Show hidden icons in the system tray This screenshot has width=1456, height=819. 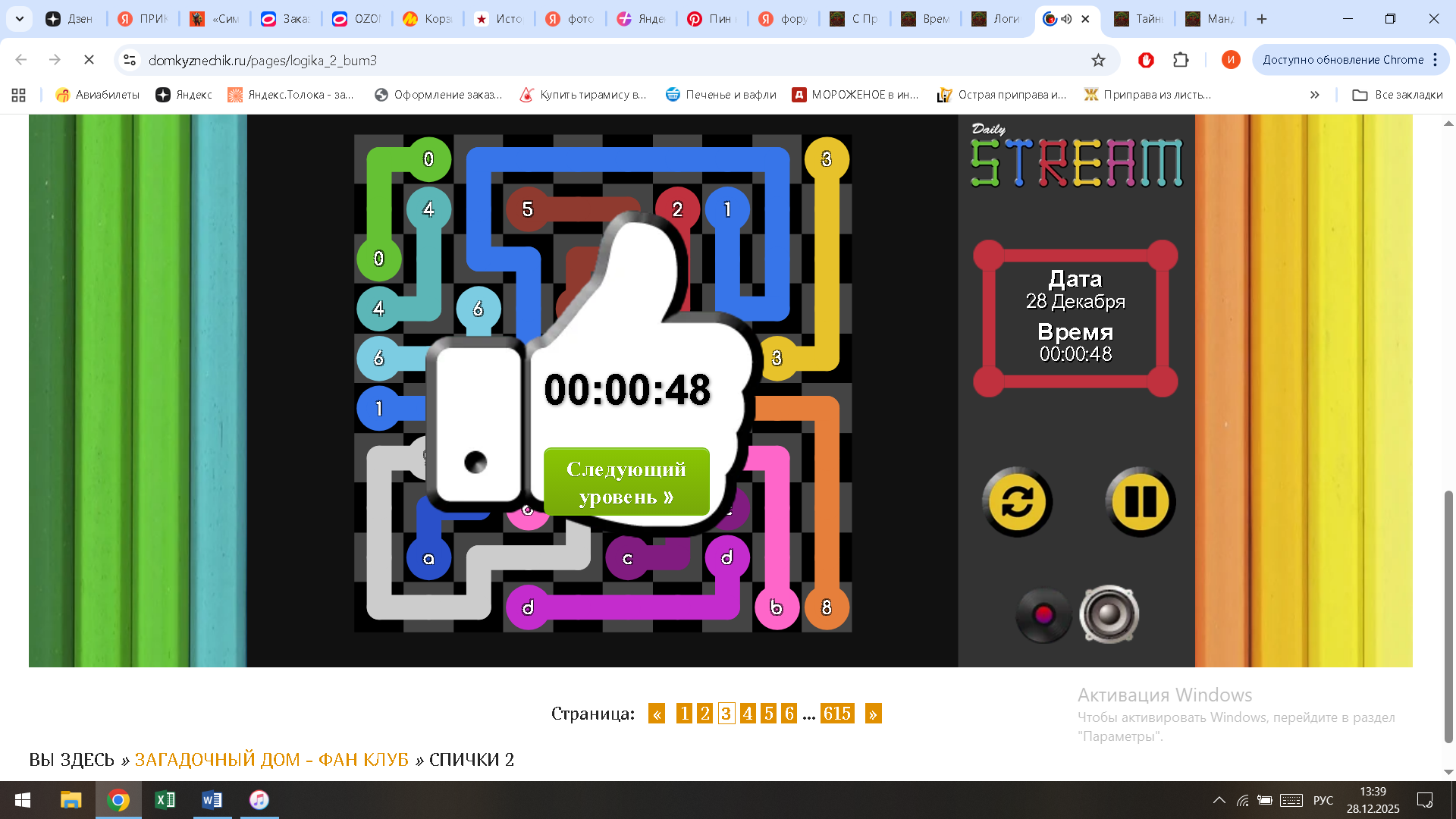pyautogui.click(x=1219, y=799)
